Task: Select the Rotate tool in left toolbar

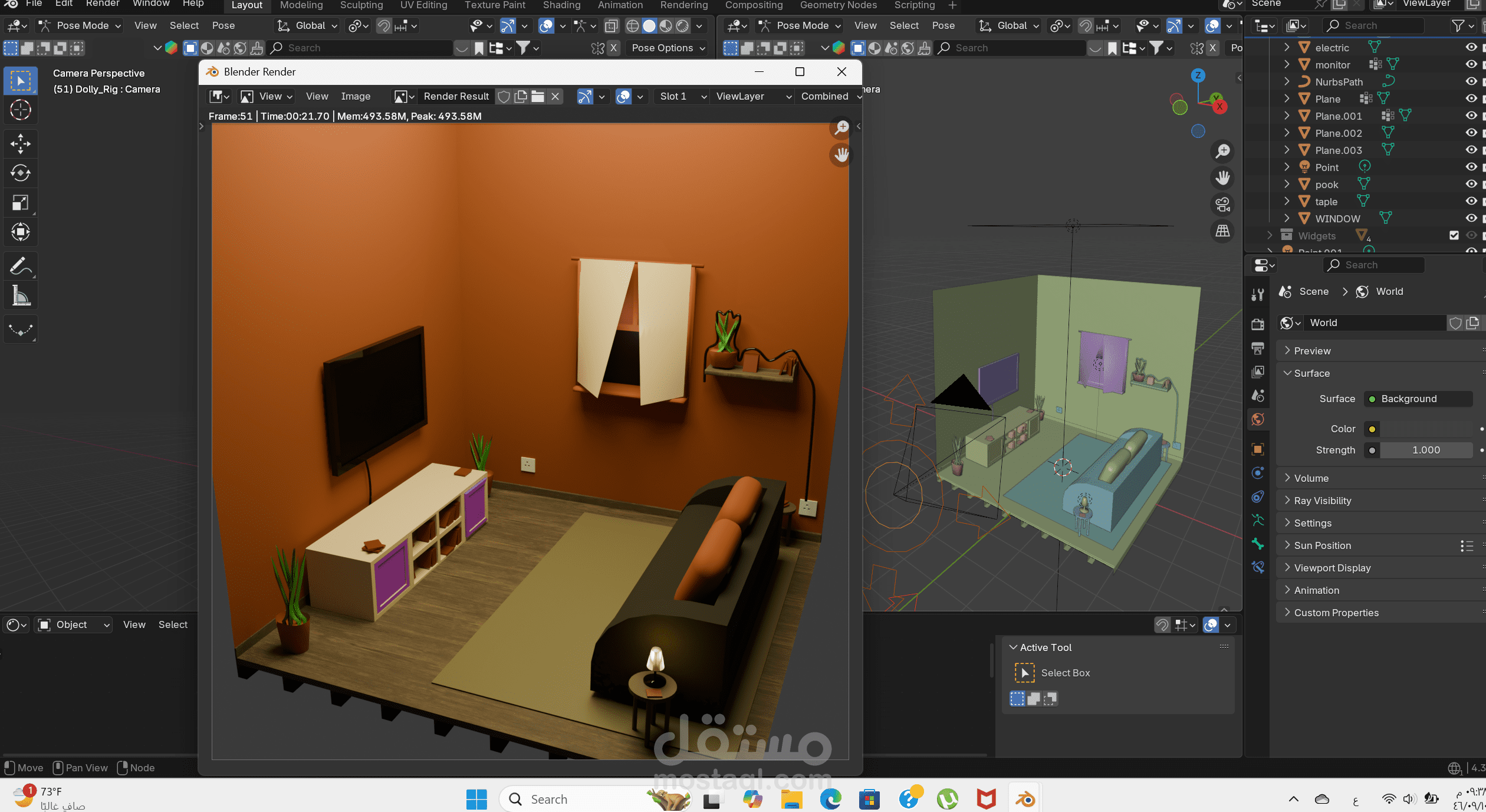Action: point(21,173)
